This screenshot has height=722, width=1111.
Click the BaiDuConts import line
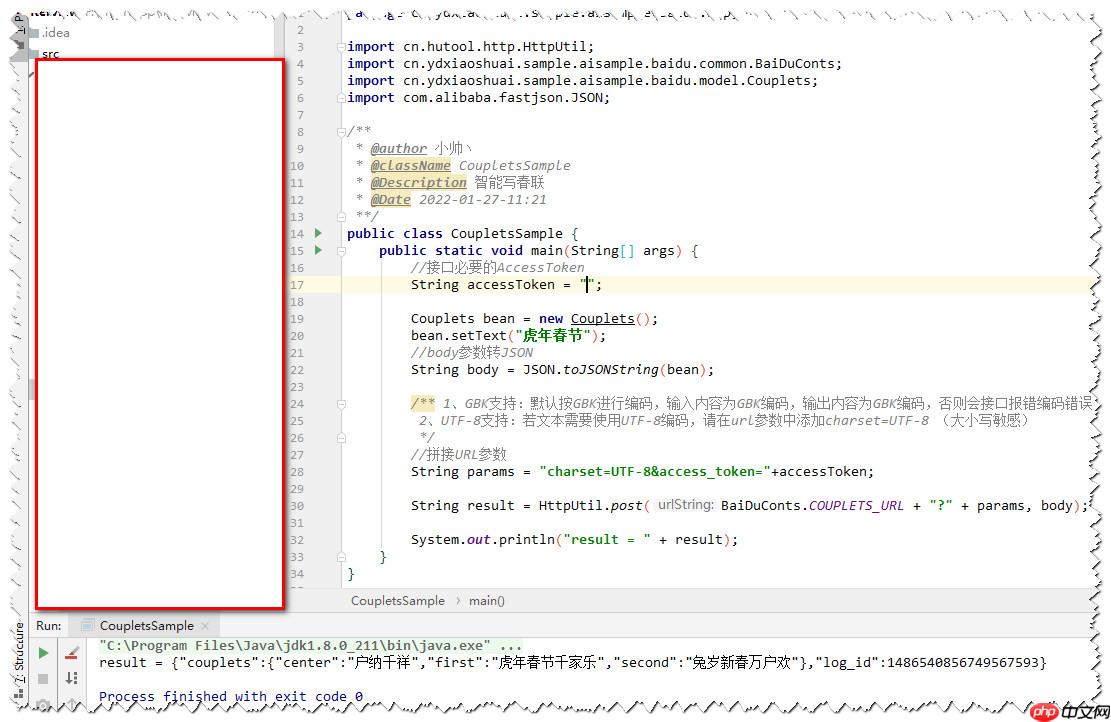[x=594, y=64]
